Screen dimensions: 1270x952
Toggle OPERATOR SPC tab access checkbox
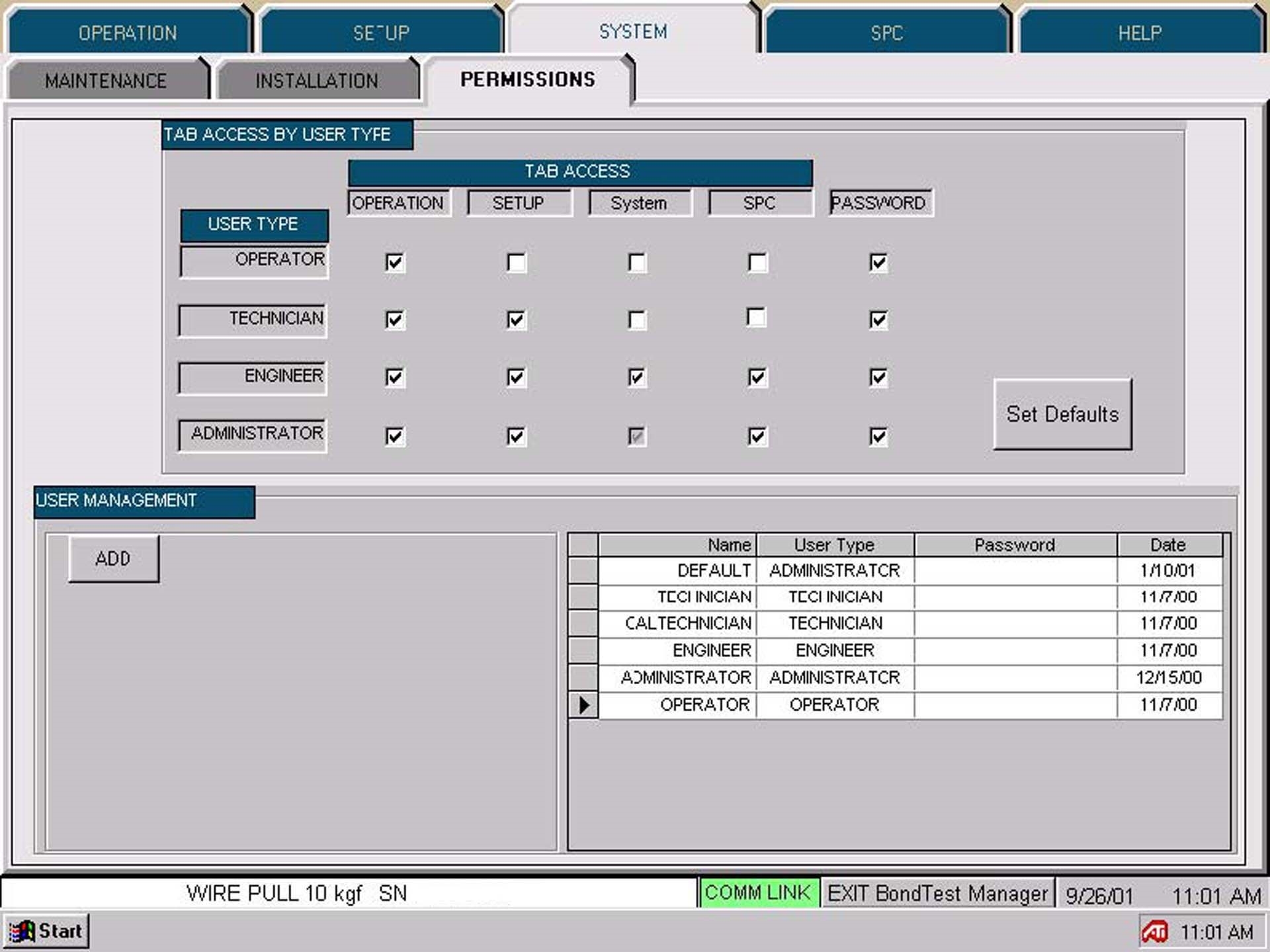[756, 262]
